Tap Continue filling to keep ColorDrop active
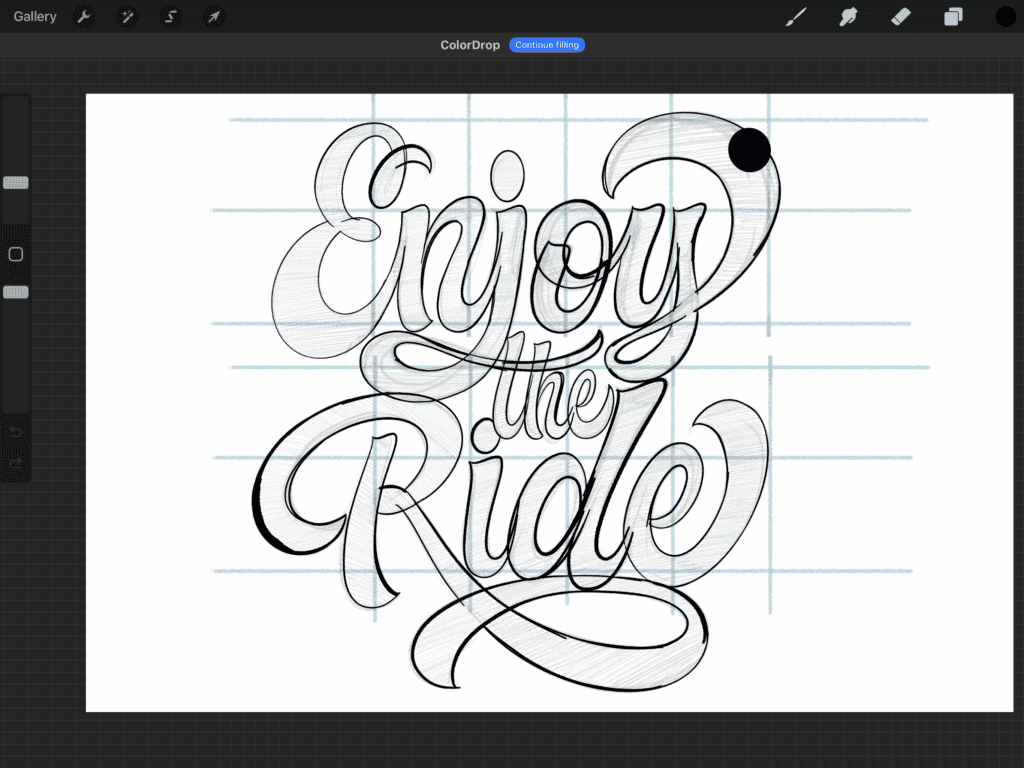1024x768 pixels. pos(547,44)
